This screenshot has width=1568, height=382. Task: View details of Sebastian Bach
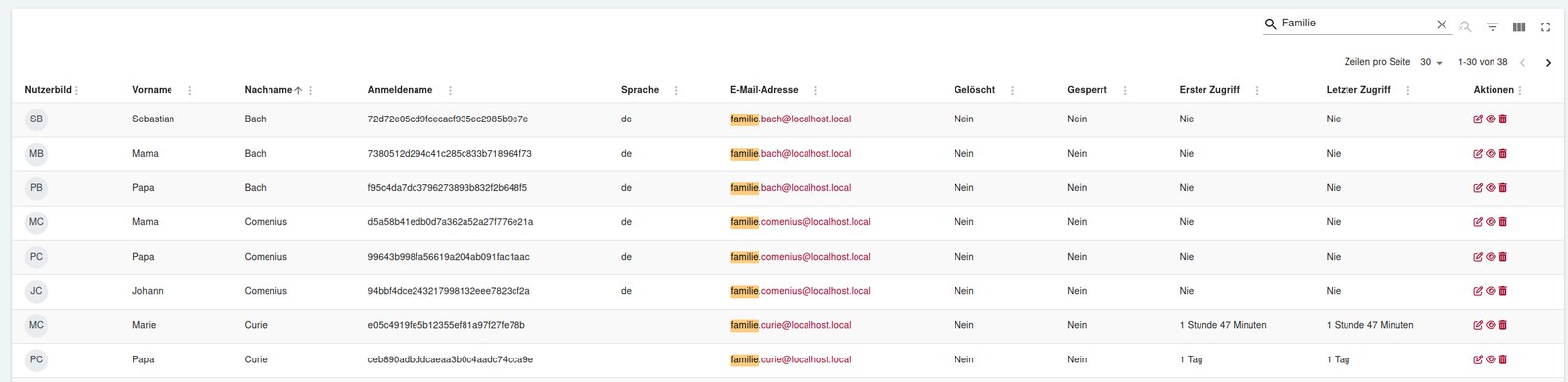tap(1491, 119)
